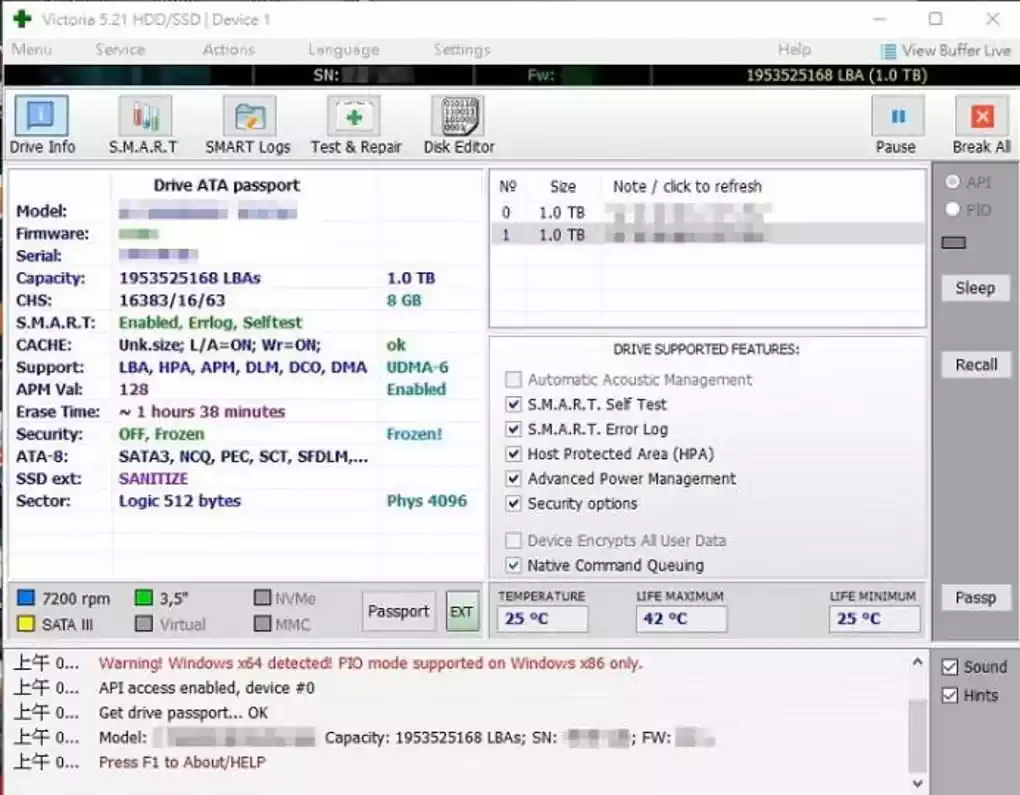Enable the S.M.A.R.T. Self Test checkbox
Viewport: 1020px width, 795px height.
coord(513,405)
